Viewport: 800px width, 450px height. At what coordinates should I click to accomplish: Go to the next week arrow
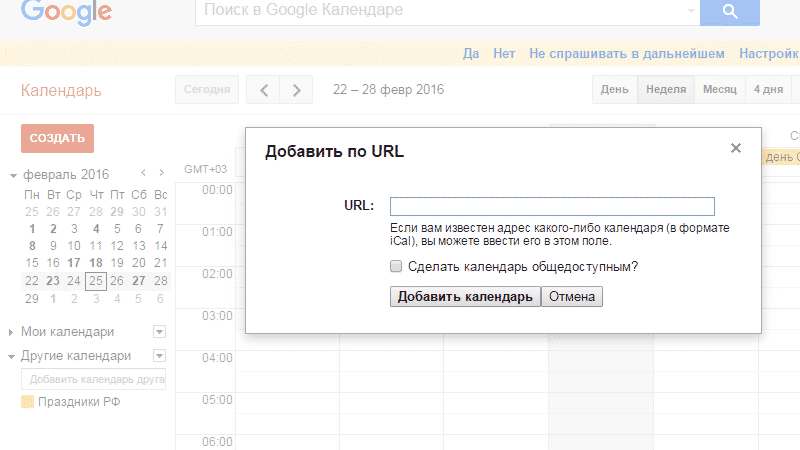(296, 90)
